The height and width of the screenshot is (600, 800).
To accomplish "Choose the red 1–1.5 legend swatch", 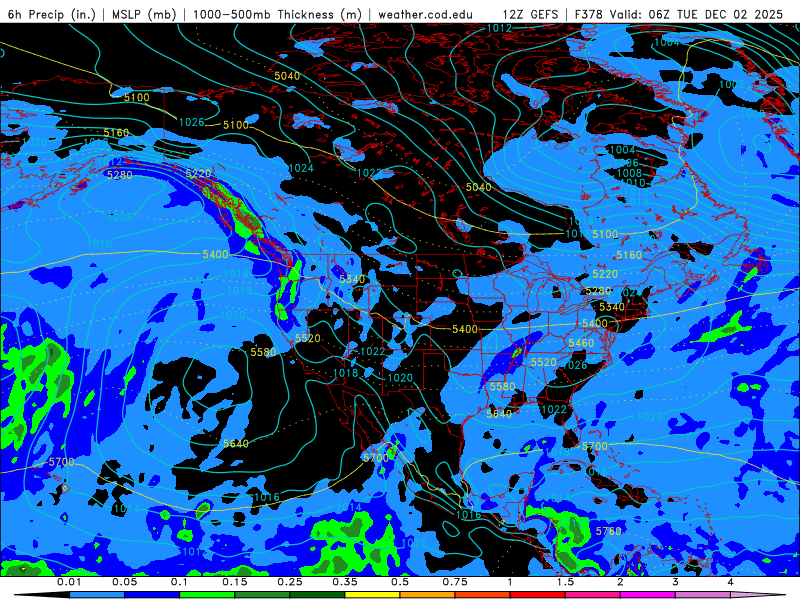I will 537,595.
